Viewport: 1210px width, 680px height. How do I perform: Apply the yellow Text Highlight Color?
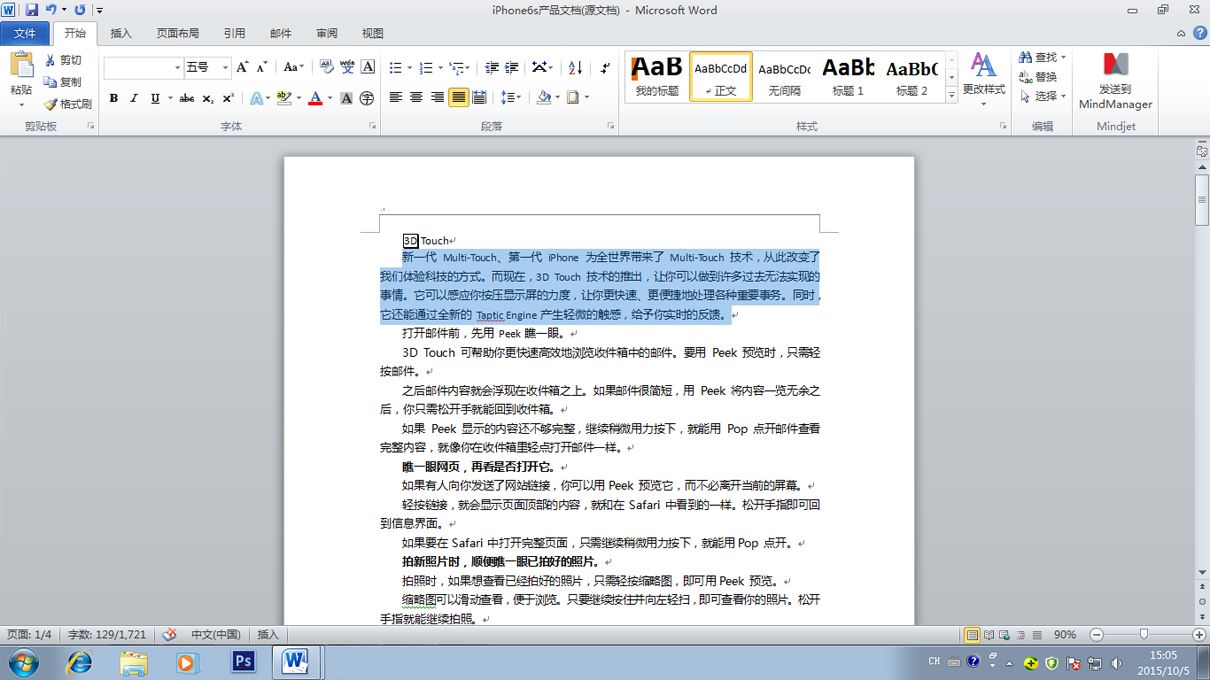point(284,98)
